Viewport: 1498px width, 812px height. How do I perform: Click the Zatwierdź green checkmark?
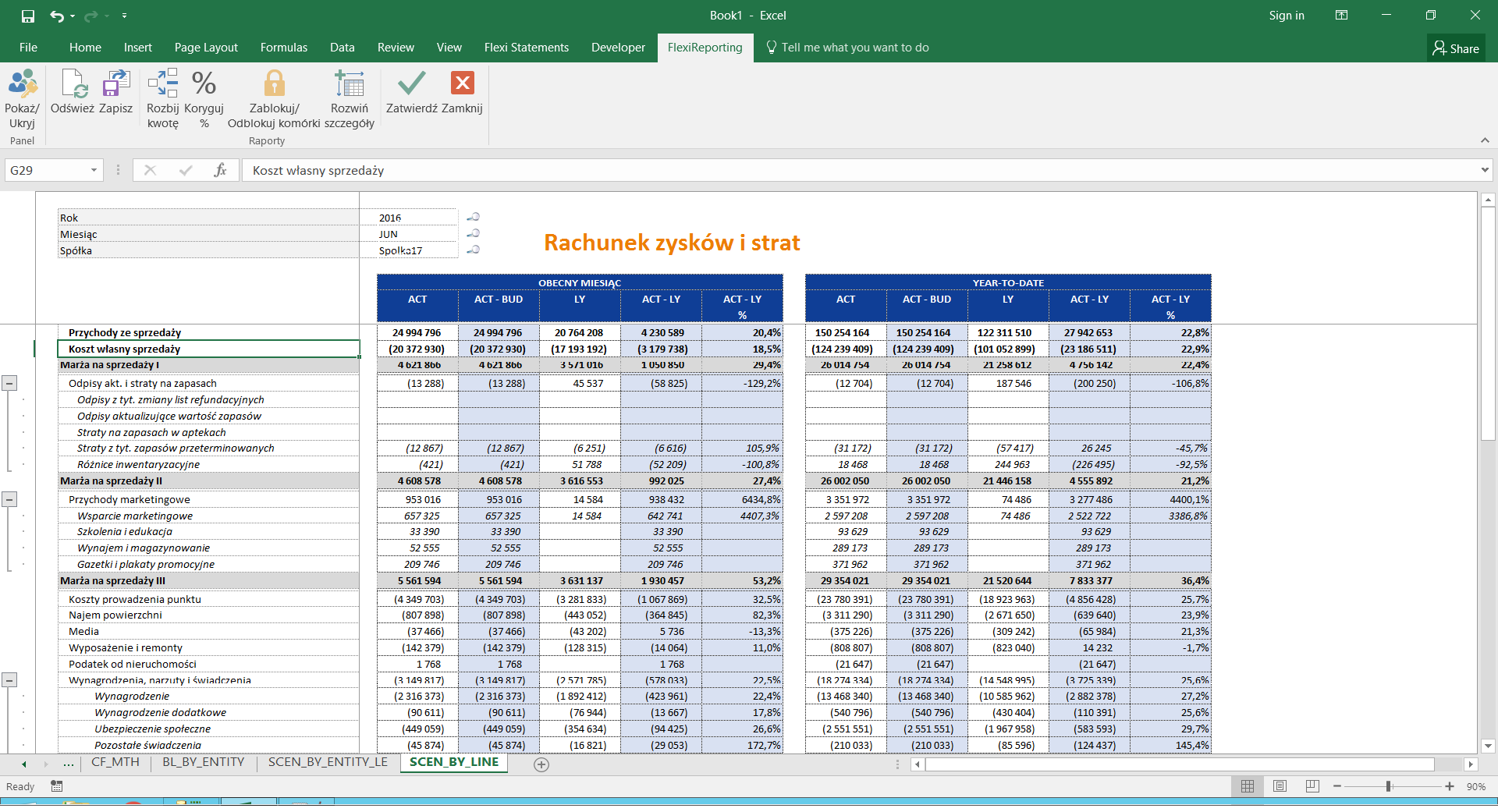(x=411, y=84)
